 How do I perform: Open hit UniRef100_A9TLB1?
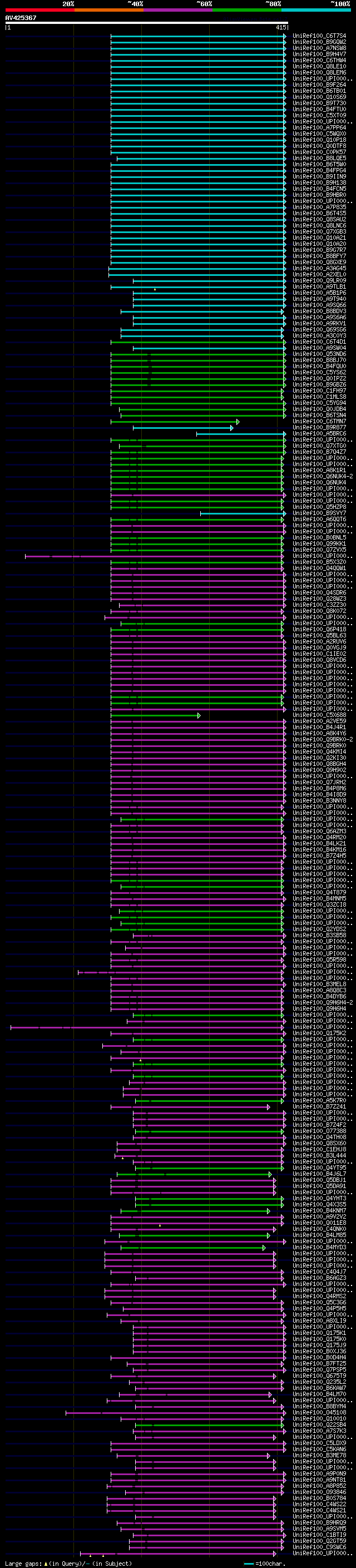319,286
